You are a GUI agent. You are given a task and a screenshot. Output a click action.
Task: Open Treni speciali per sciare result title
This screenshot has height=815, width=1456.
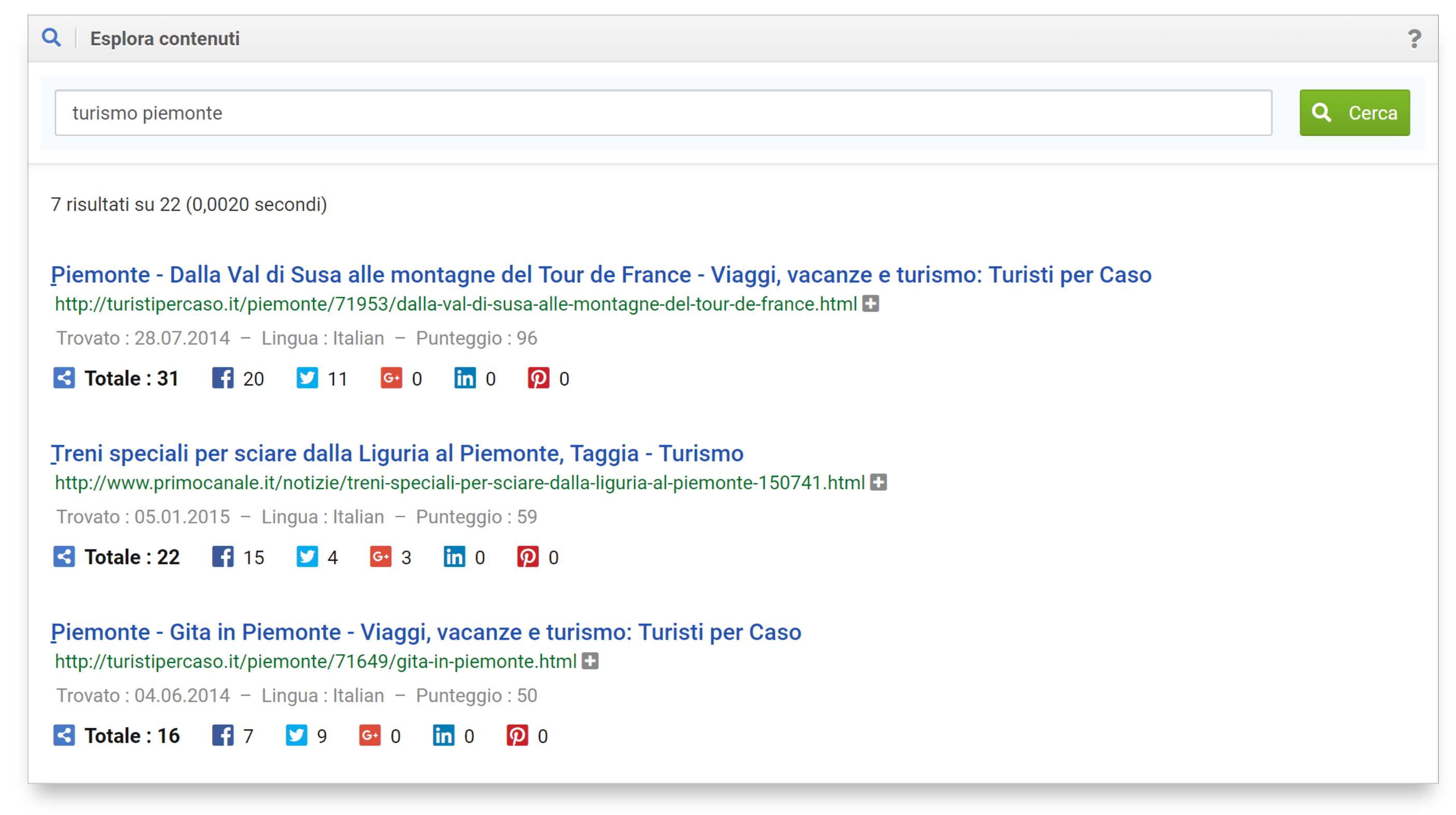[397, 453]
